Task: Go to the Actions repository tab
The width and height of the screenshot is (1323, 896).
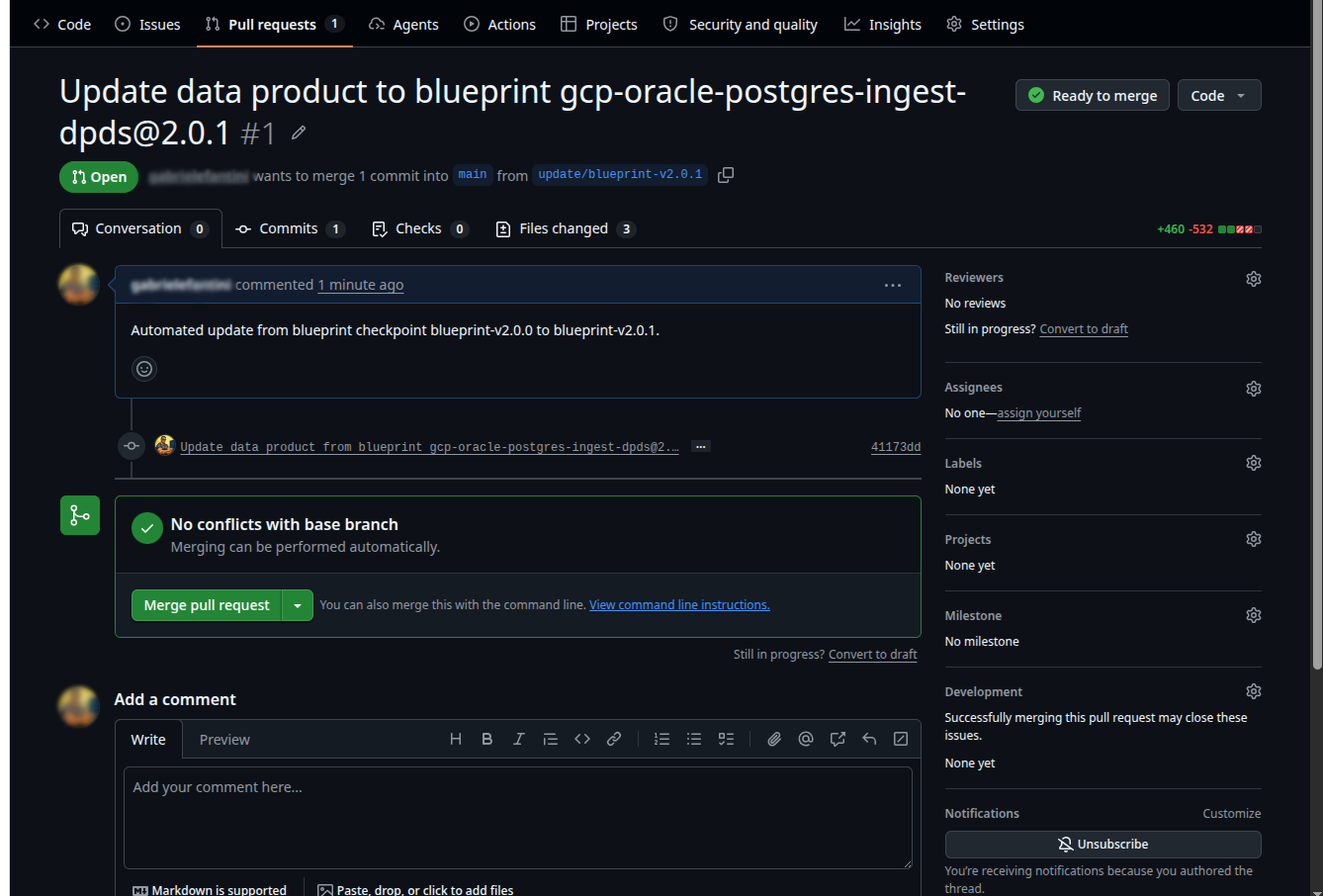Action: coord(500,24)
